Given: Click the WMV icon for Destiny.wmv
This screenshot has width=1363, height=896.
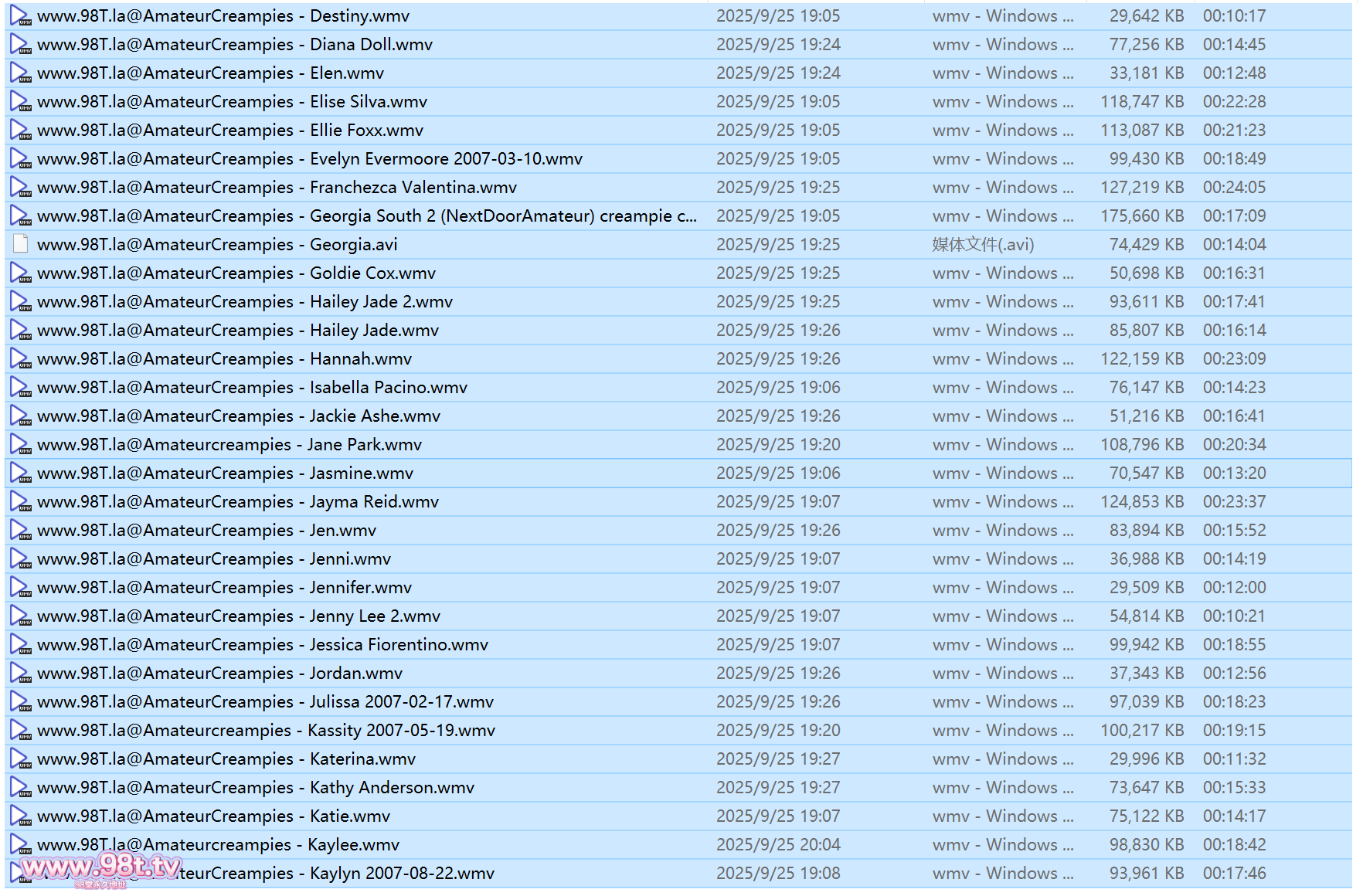Looking at the screenshot, I should (x=20, y=16).
